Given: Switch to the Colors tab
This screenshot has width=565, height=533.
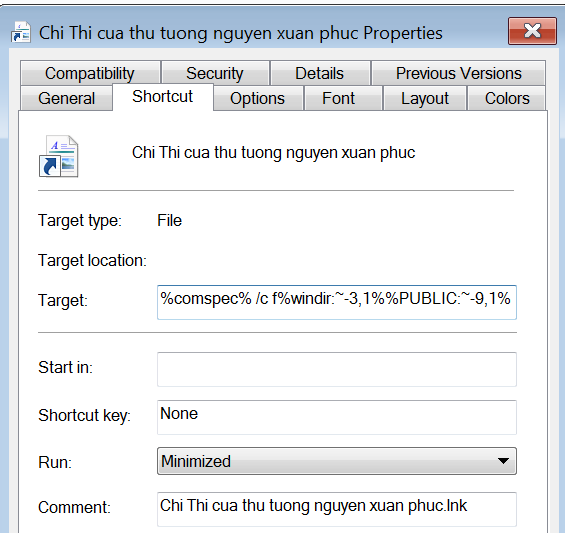Looking at the screenshot, I should click(x=507, y=98).
